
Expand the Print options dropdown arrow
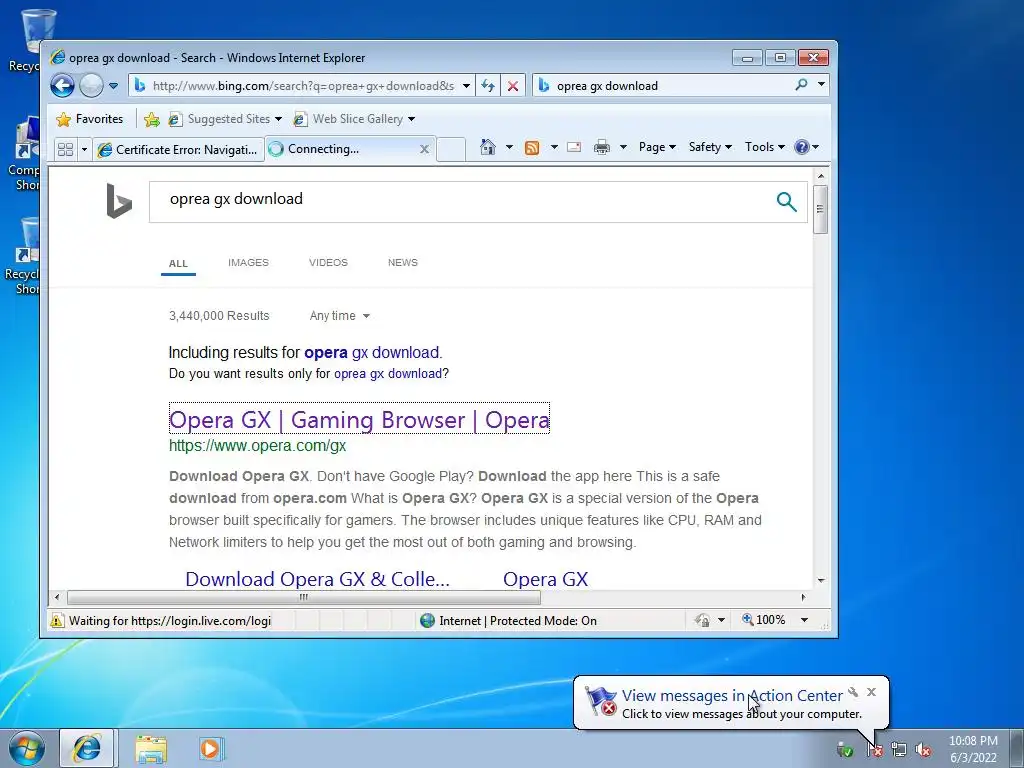623,148
